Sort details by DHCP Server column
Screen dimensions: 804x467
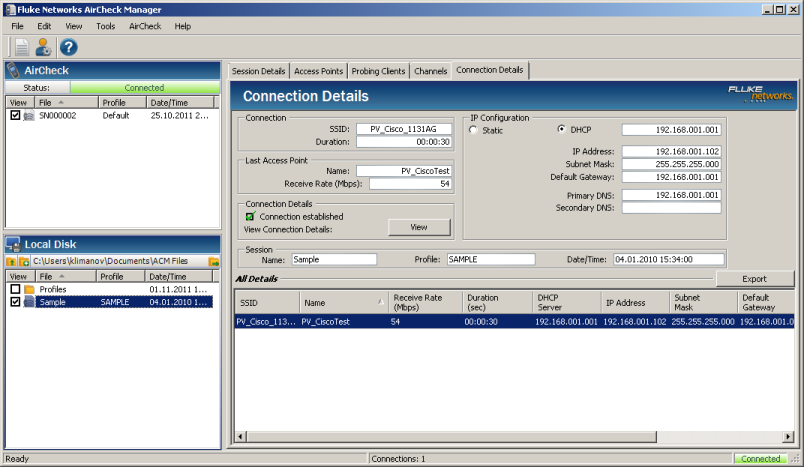567,302
